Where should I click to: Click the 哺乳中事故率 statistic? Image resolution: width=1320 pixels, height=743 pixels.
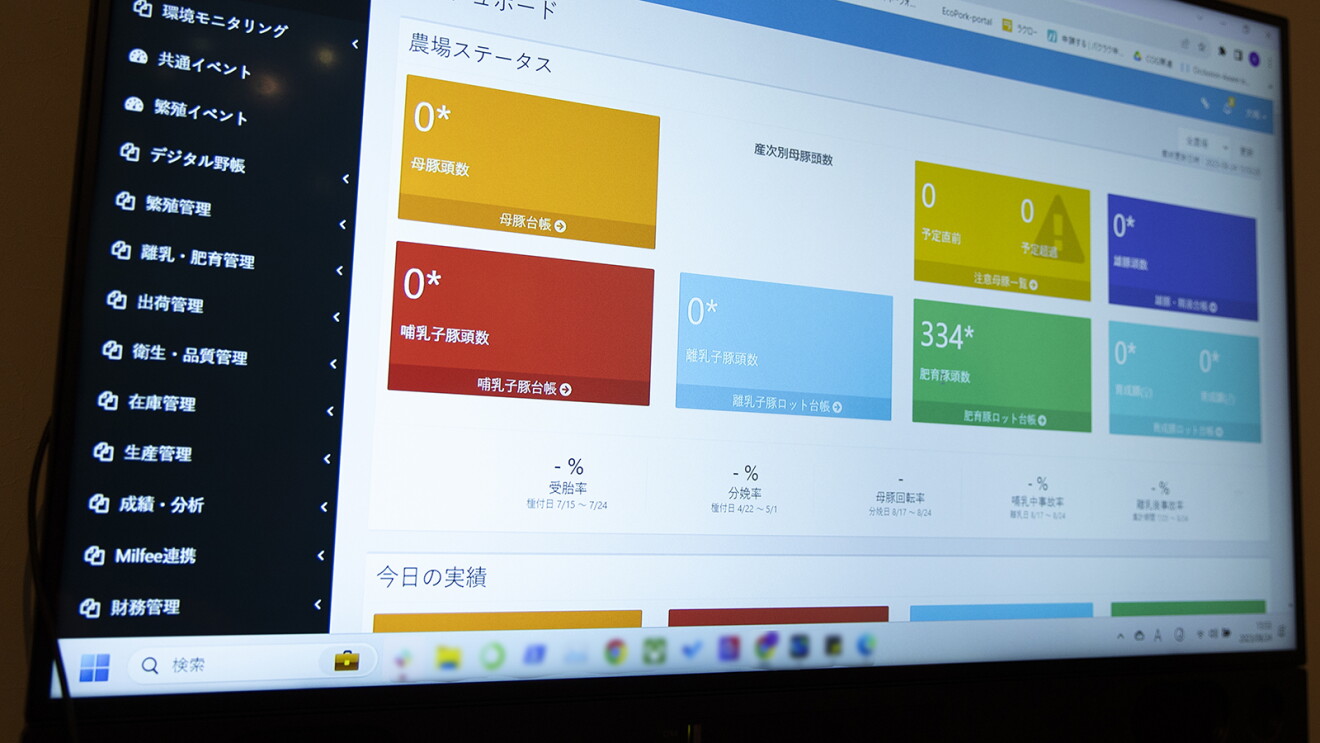coord(1039,498)
